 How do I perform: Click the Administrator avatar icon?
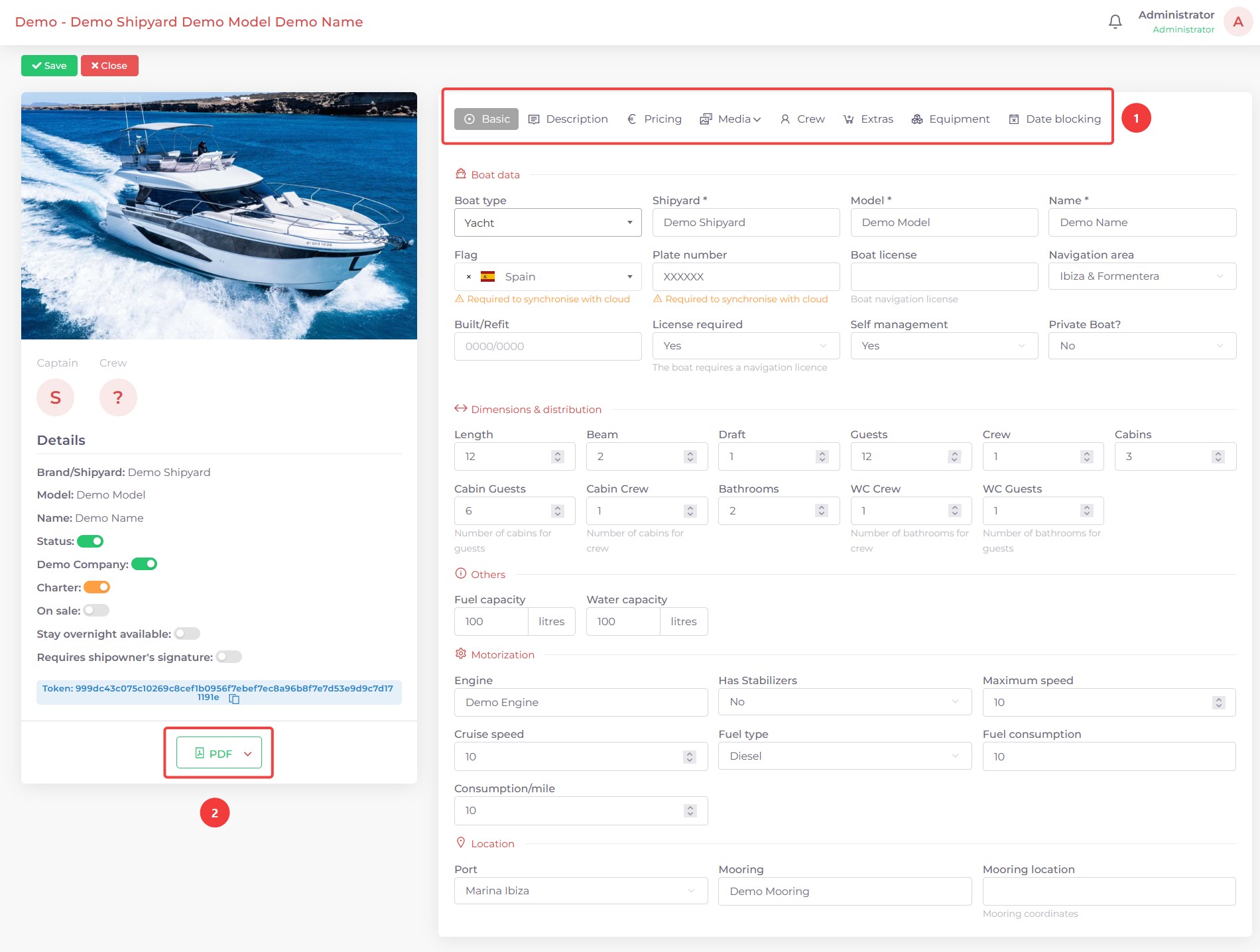point(1237,22)
